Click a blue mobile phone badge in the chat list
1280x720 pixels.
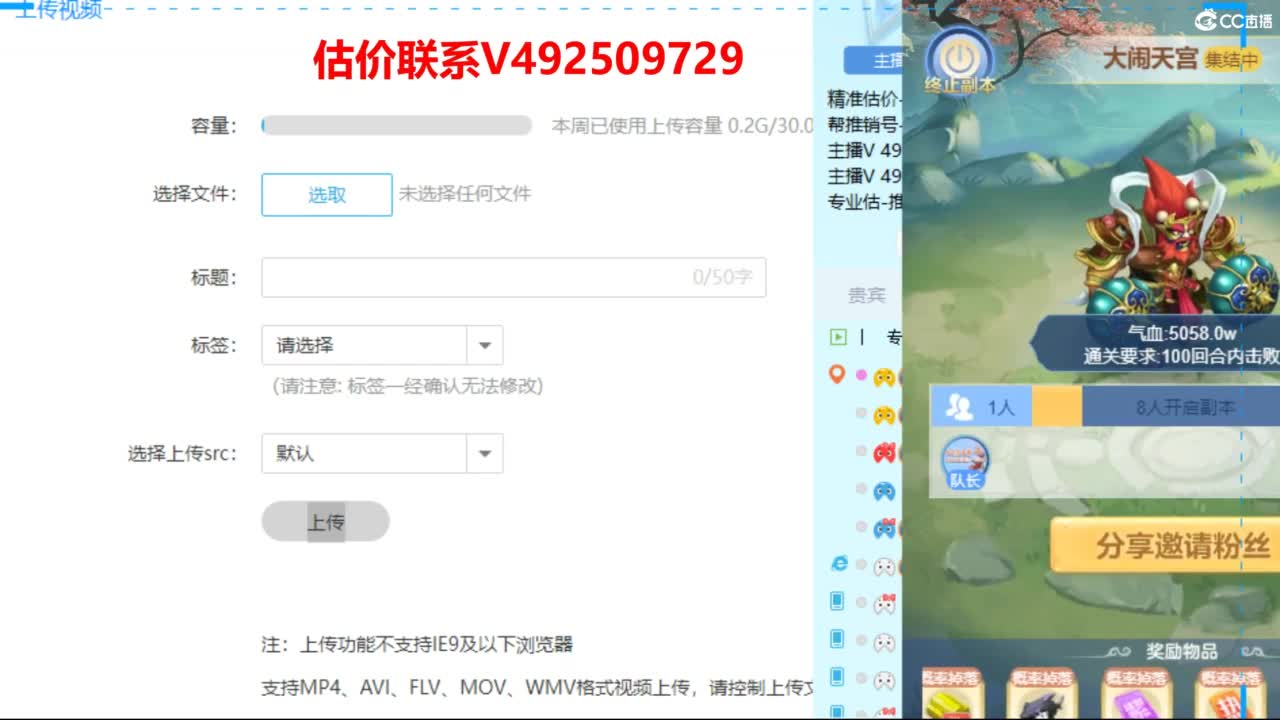pyautogui.click(x=837, y=600)
